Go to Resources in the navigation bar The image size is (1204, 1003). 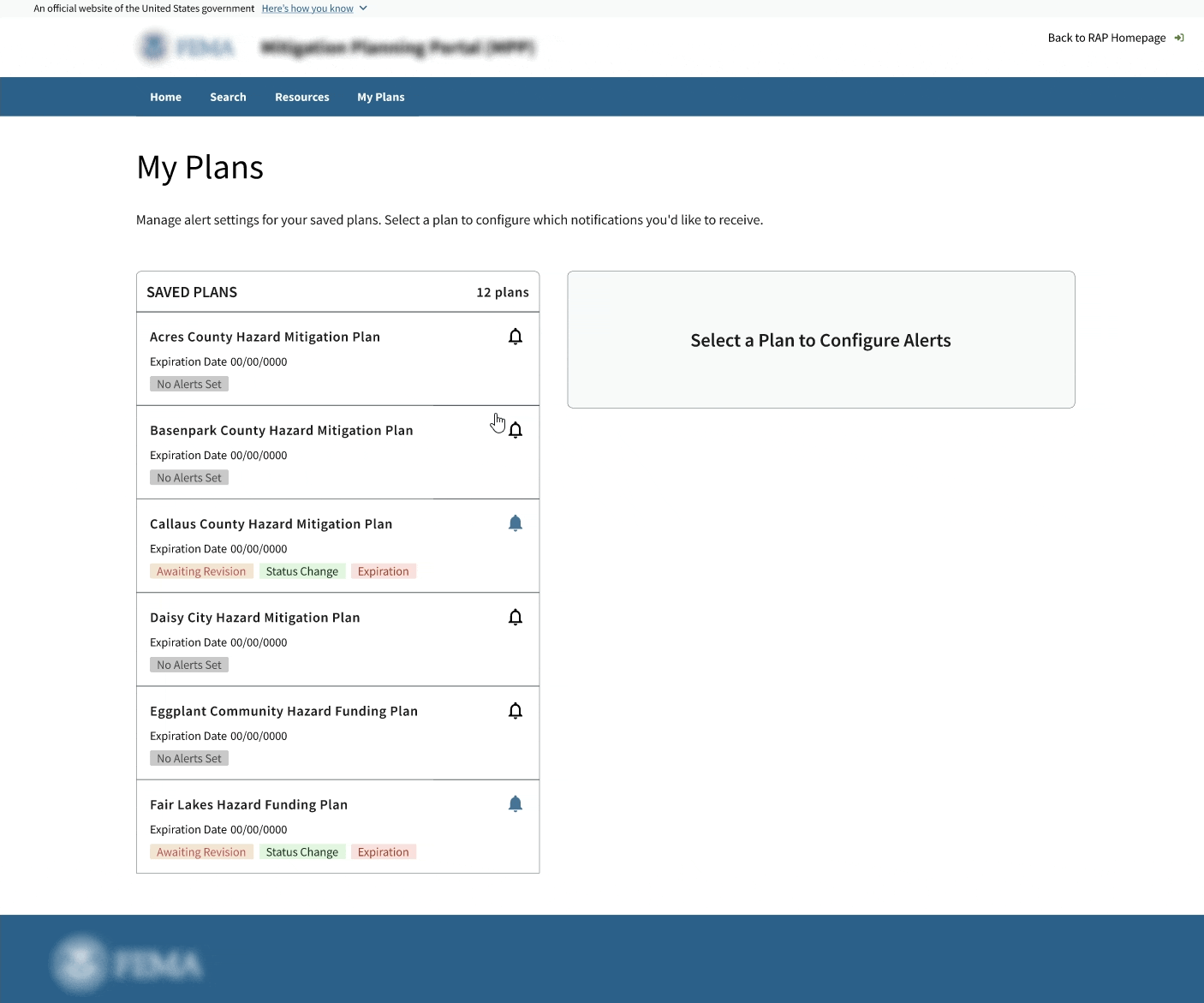(x=301, y=98)
